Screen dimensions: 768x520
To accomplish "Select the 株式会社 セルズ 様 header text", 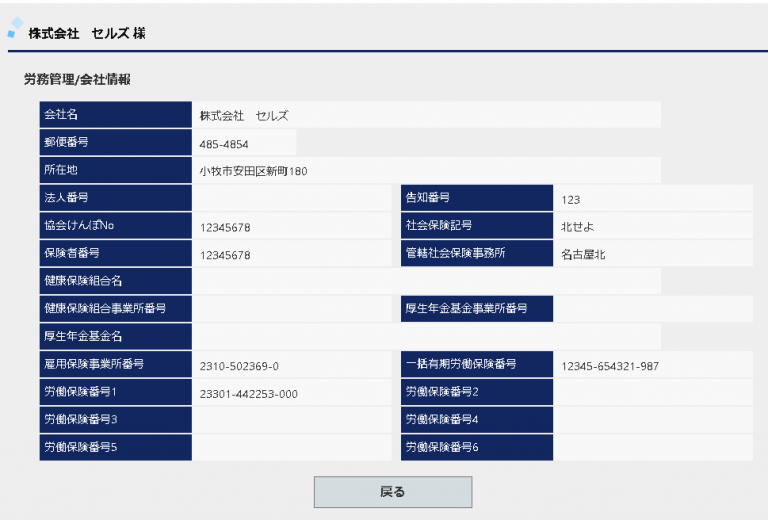I will (87, 33).
